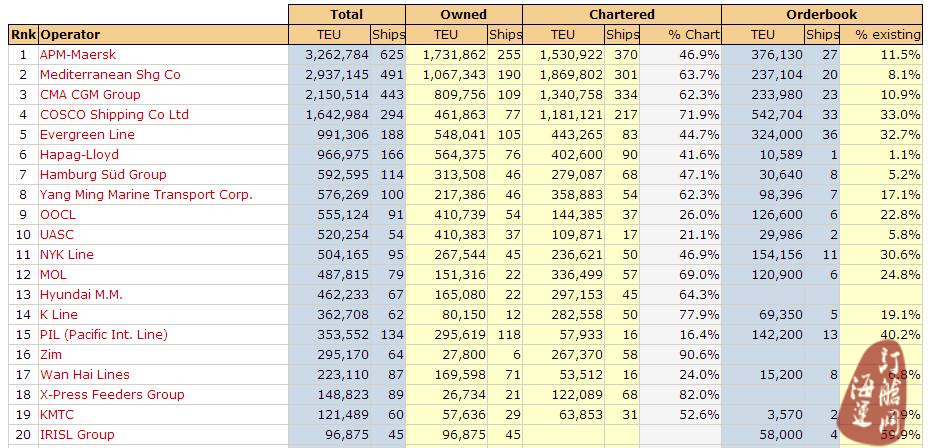Open the K Line operator link
934x448 pixels.
tap(58, 315)
